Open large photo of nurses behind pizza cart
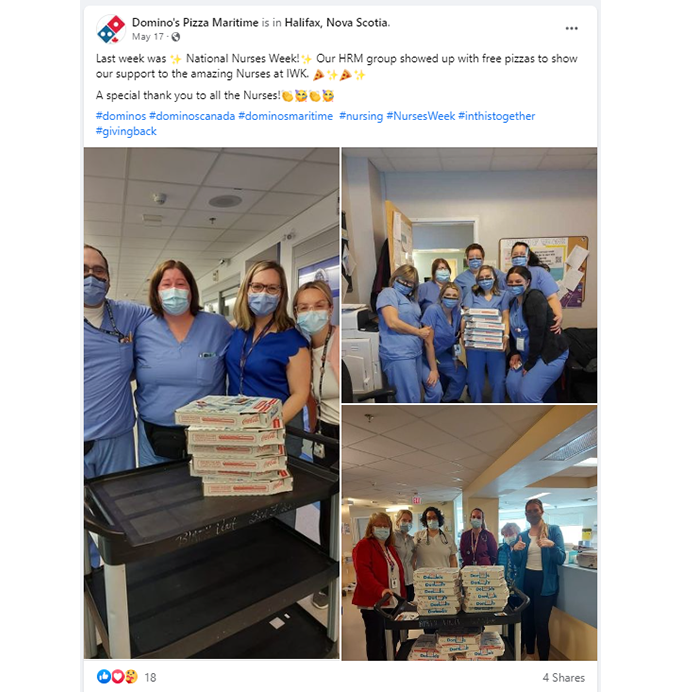 211,403
